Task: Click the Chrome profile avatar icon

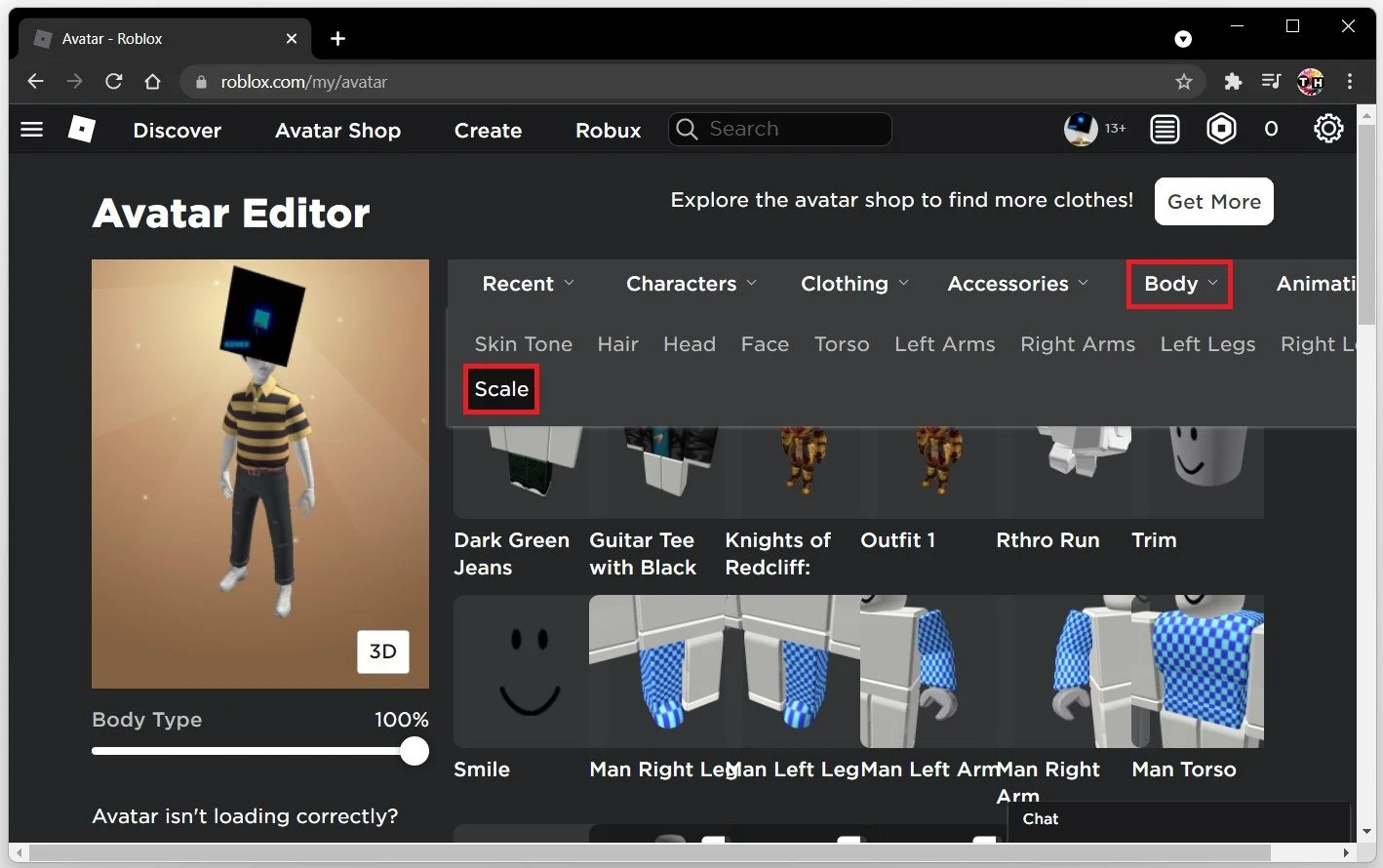Action: point(1310,82)
